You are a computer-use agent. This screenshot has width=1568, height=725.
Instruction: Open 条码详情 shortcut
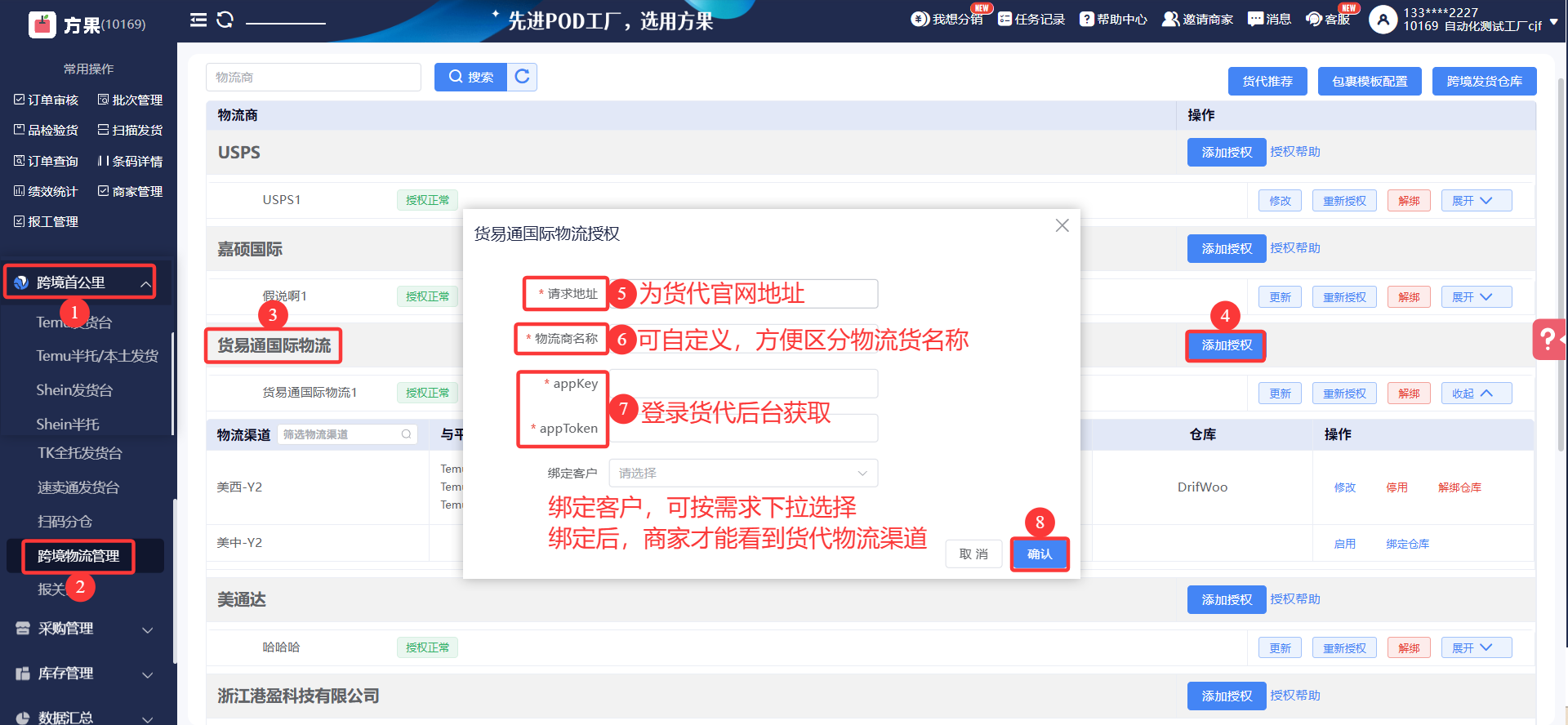click(131, 161)
